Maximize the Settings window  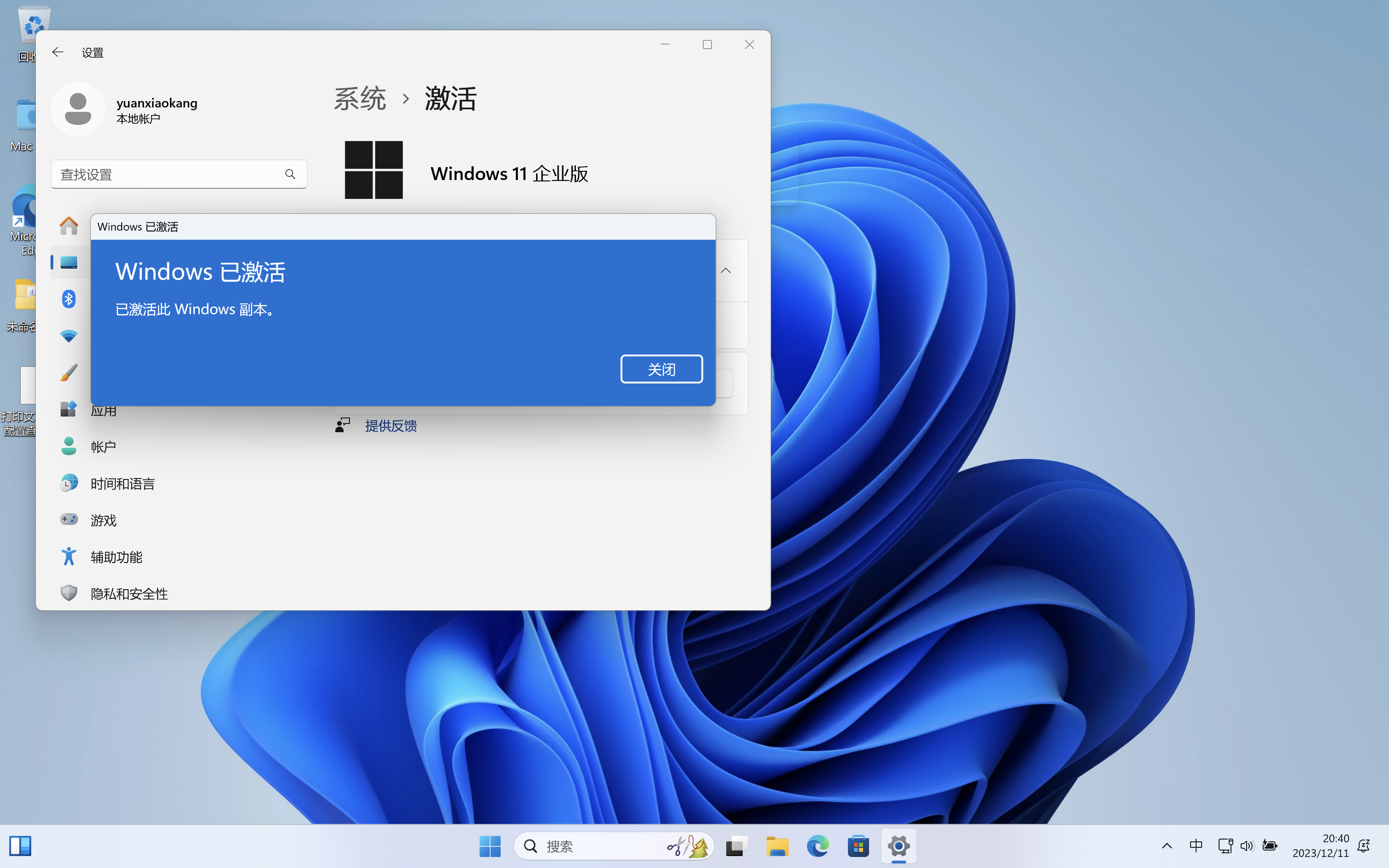[x=707, y=44]
